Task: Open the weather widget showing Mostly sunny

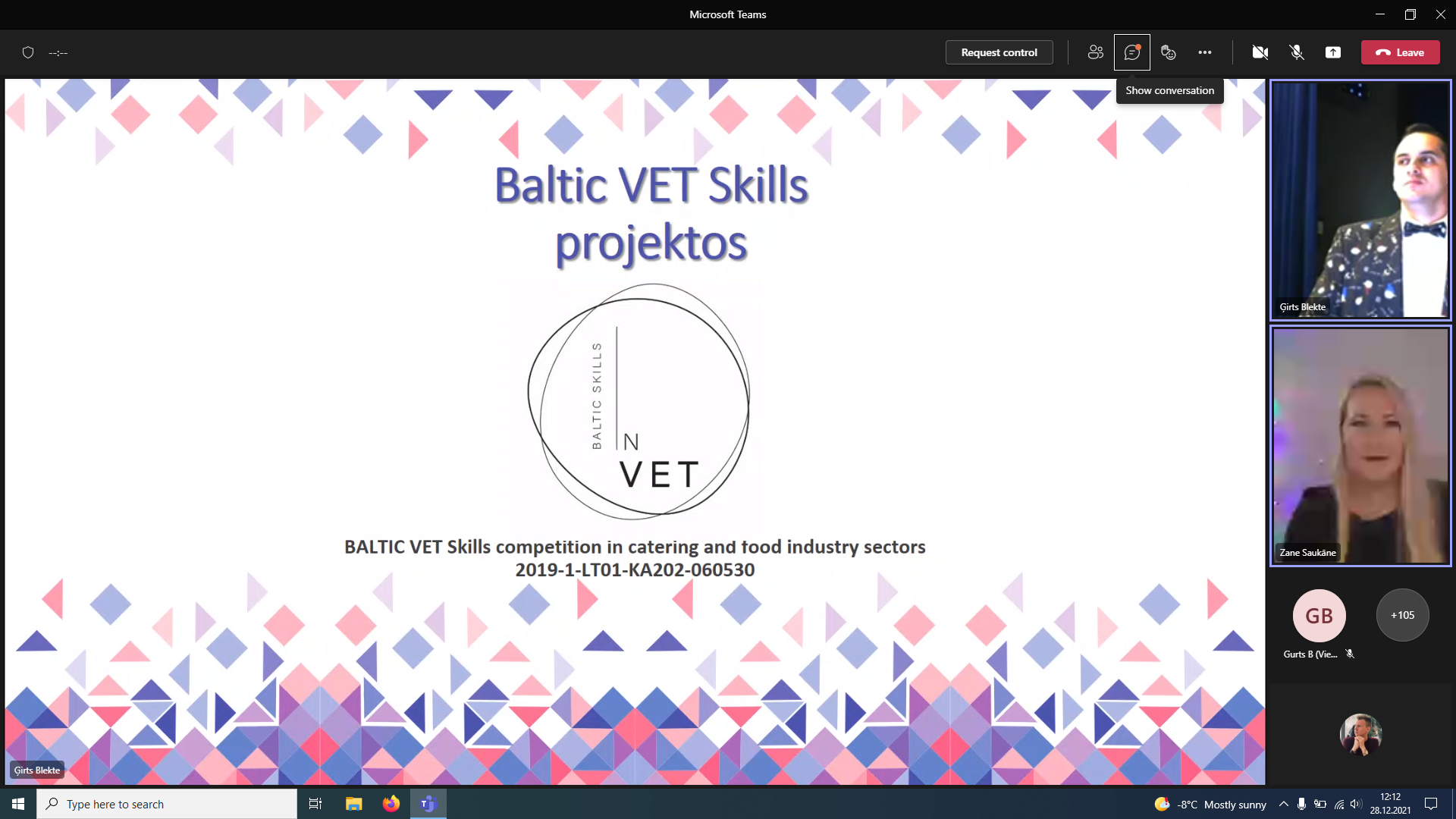Action: (x=1210, y=804)
